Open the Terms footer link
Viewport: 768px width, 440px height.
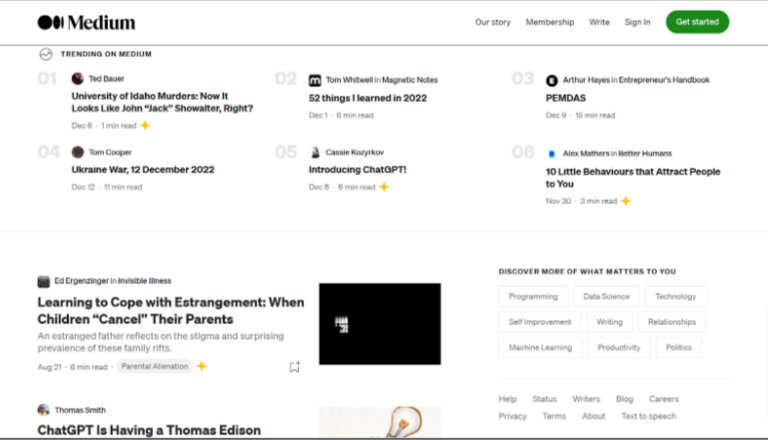(x=554, y=416)
